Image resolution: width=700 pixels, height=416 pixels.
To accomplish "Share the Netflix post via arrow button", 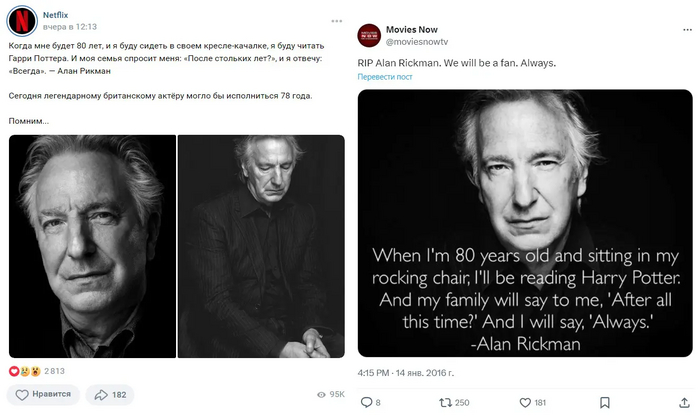I will 110,394.
